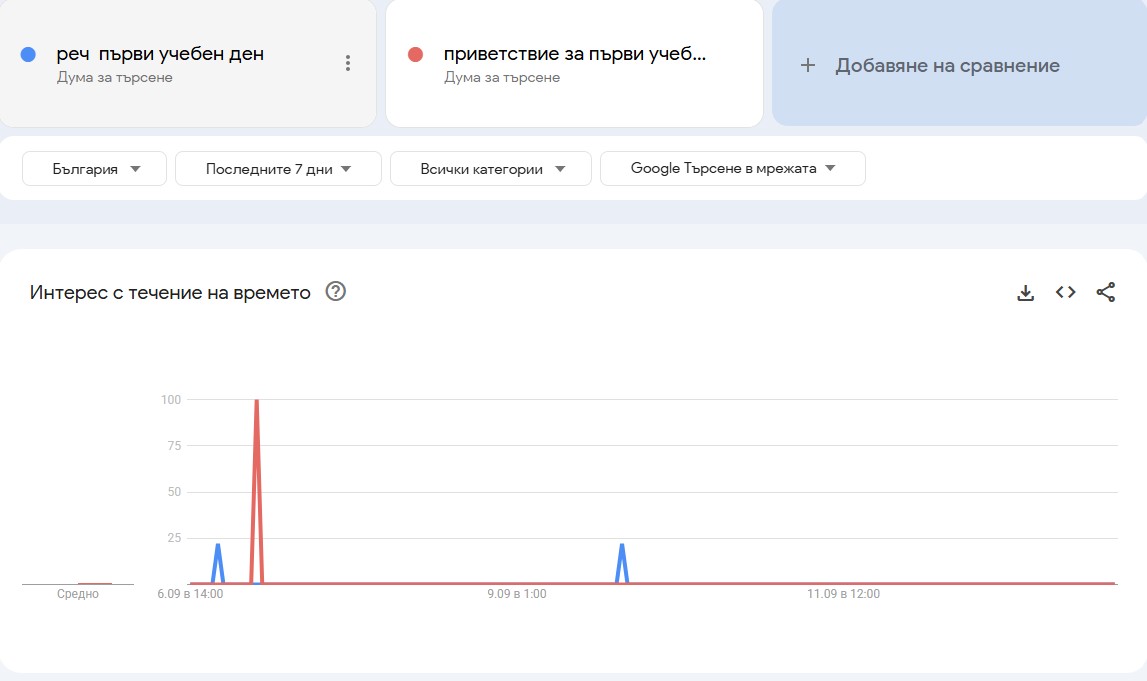Open the 'Последните 7 дни' time range dropdown
Screen dimensions: 1147x681
[x=277, y=168]
